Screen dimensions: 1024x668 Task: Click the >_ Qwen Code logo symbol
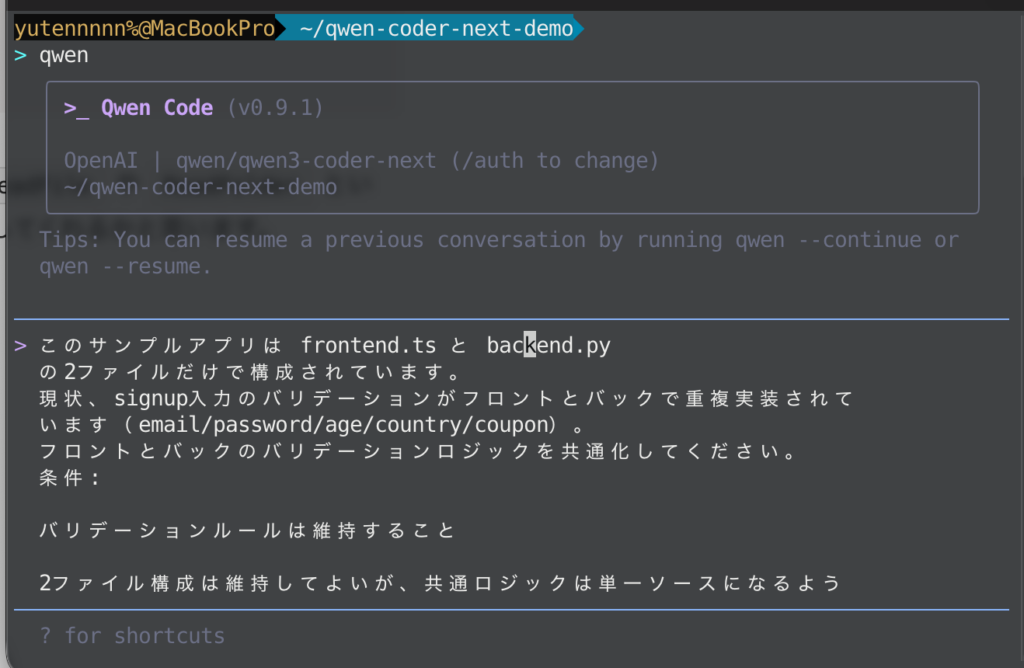click(76, 108)
